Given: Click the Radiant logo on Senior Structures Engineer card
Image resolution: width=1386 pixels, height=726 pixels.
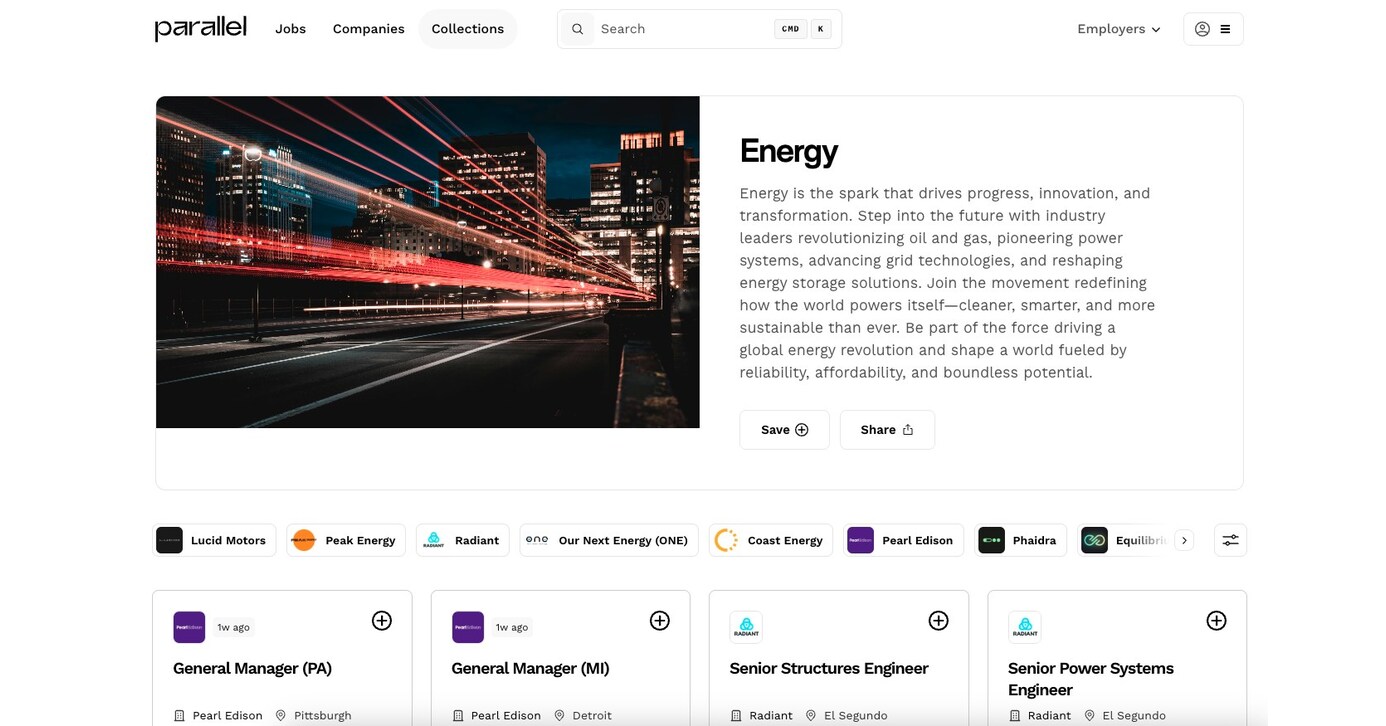Looking at the screenshot, I should [746, 626].
